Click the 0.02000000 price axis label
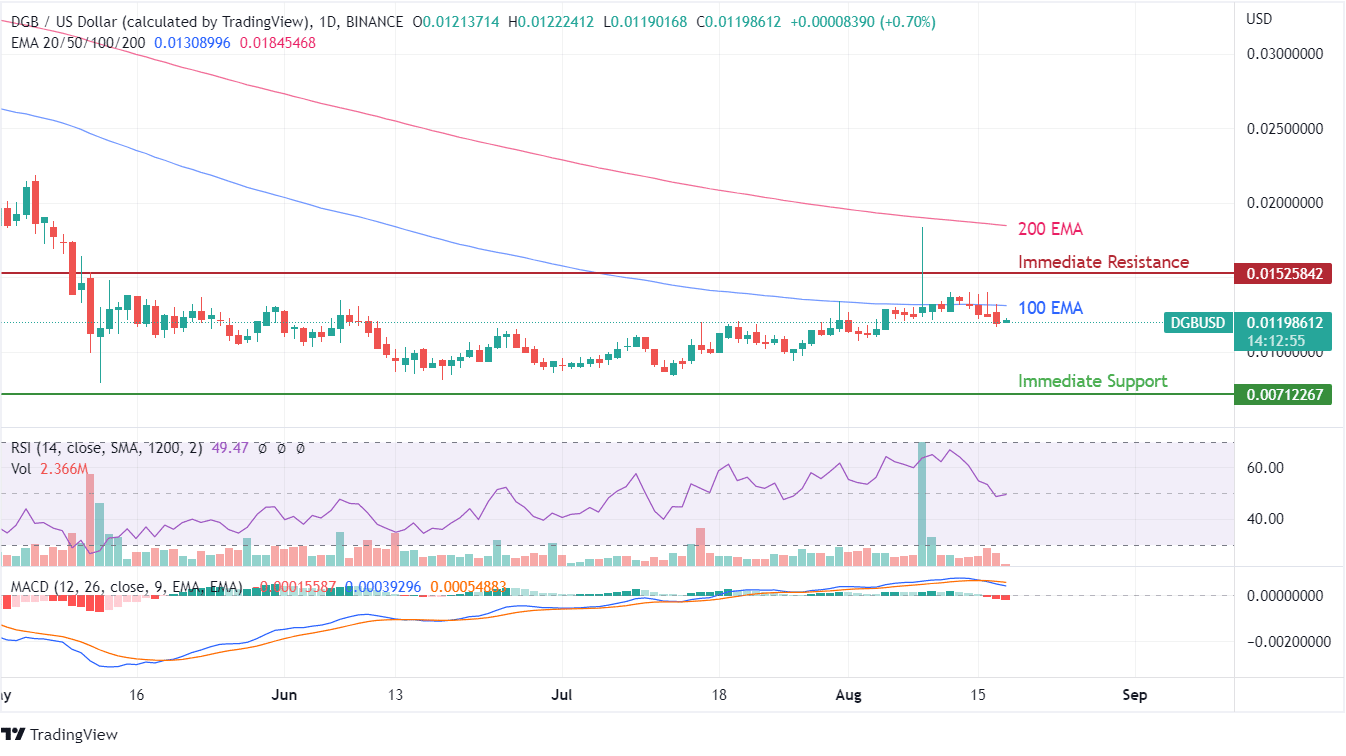This screenshot has height=756, width=1346. [x=1285, y=202]
